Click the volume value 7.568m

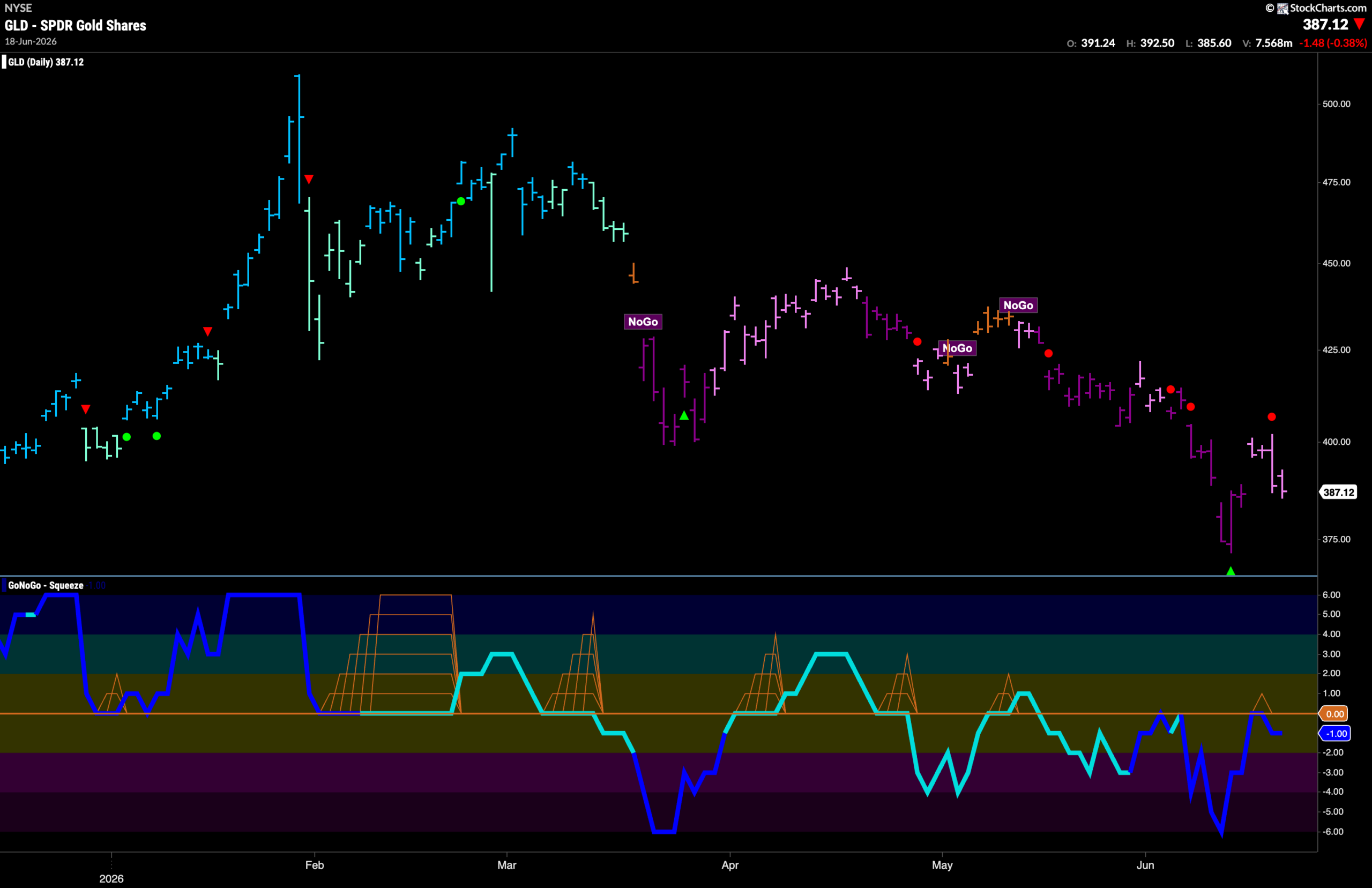coord(1273,43)
